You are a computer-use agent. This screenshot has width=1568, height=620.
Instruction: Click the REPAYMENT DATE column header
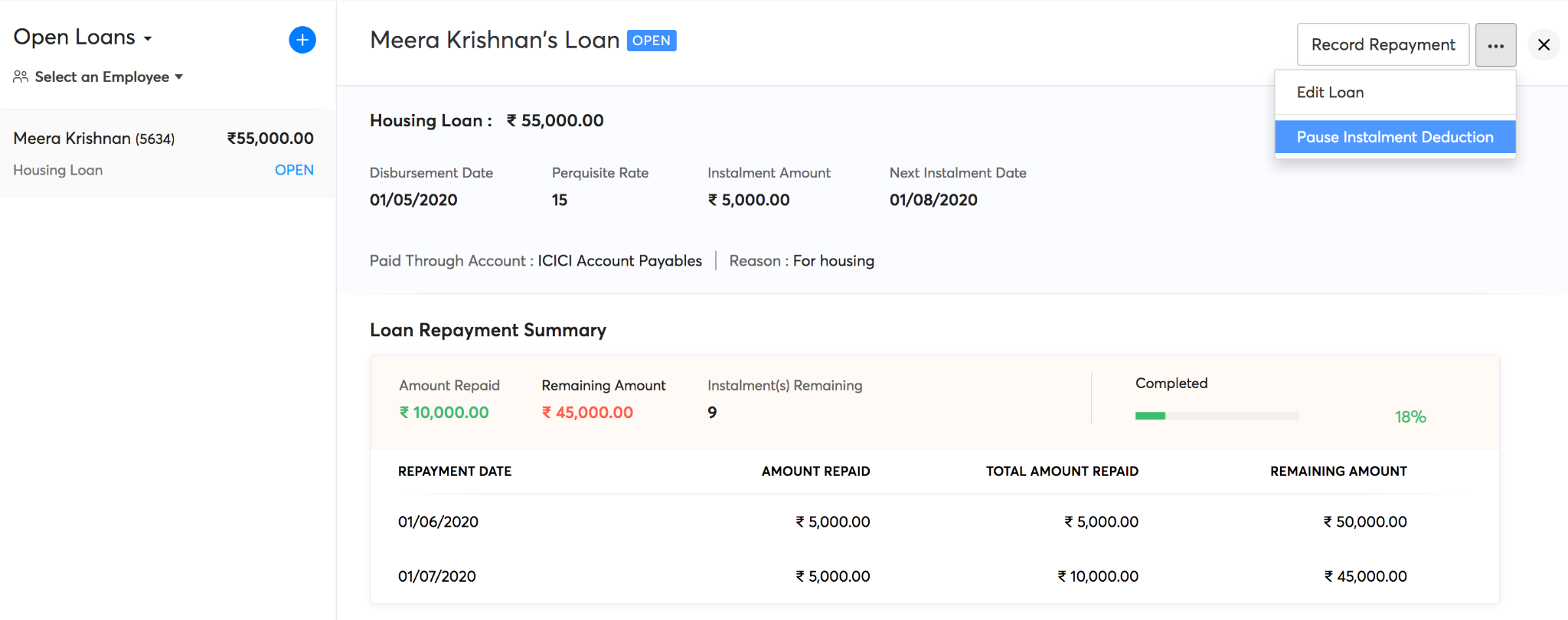click(x=455, y=472)
